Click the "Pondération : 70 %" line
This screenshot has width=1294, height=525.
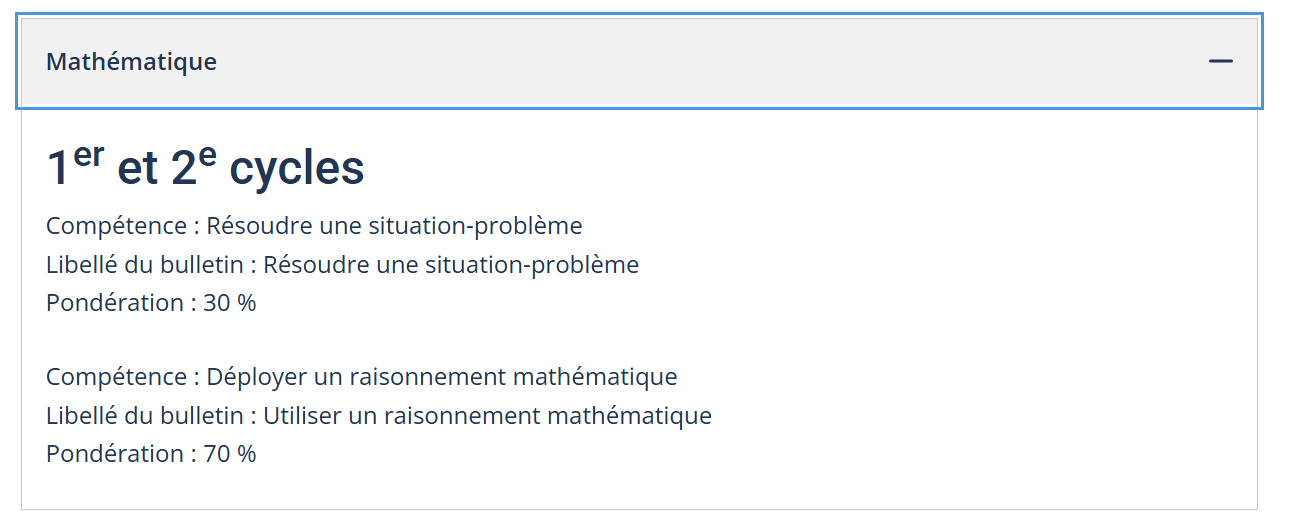151,454
